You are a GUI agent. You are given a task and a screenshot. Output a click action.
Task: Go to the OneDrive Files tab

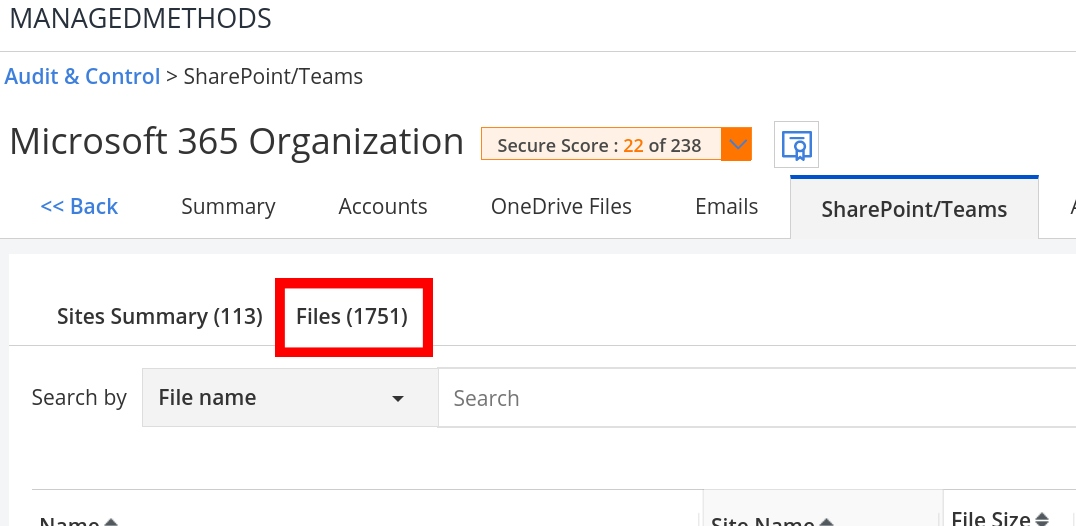(x=561, y=207)
